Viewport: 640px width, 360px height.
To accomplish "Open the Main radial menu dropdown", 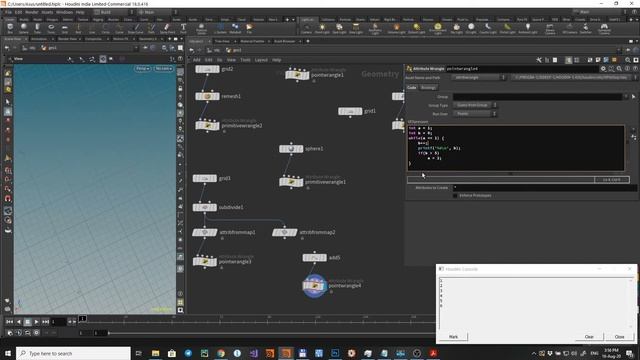I will click(x=158, y=12).
